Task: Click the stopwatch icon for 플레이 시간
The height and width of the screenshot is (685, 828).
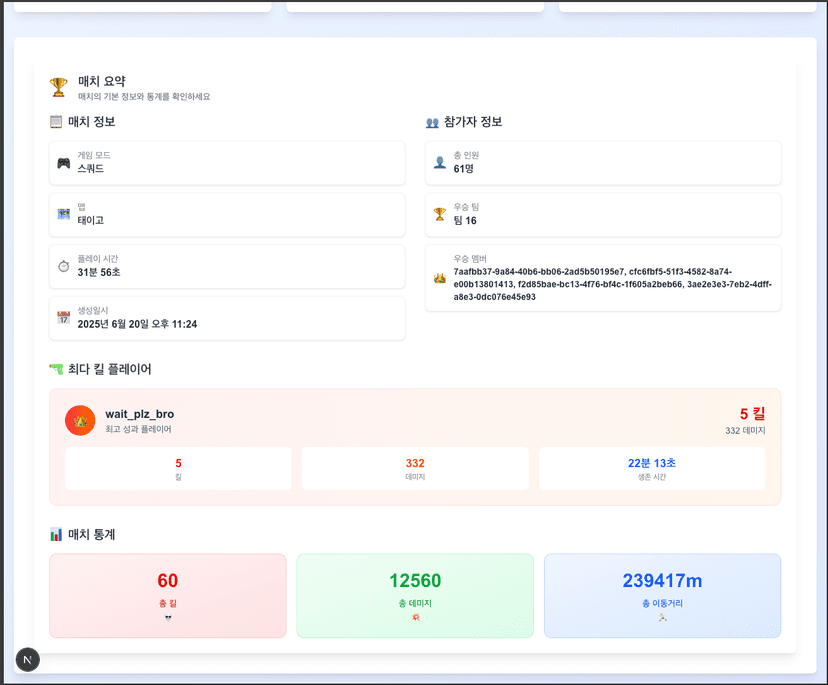Action: pos(64,266)
